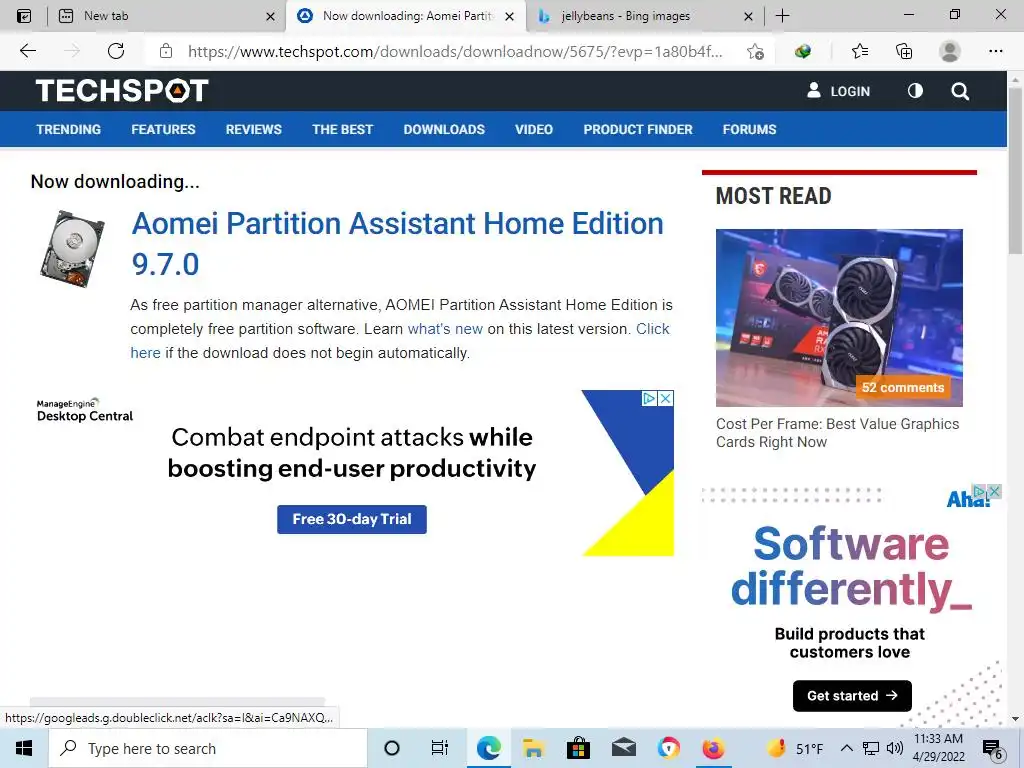Click the page vertical scrollbar thumb
Viewport: 1024px width, 768px height.
tap(1015, 171)
